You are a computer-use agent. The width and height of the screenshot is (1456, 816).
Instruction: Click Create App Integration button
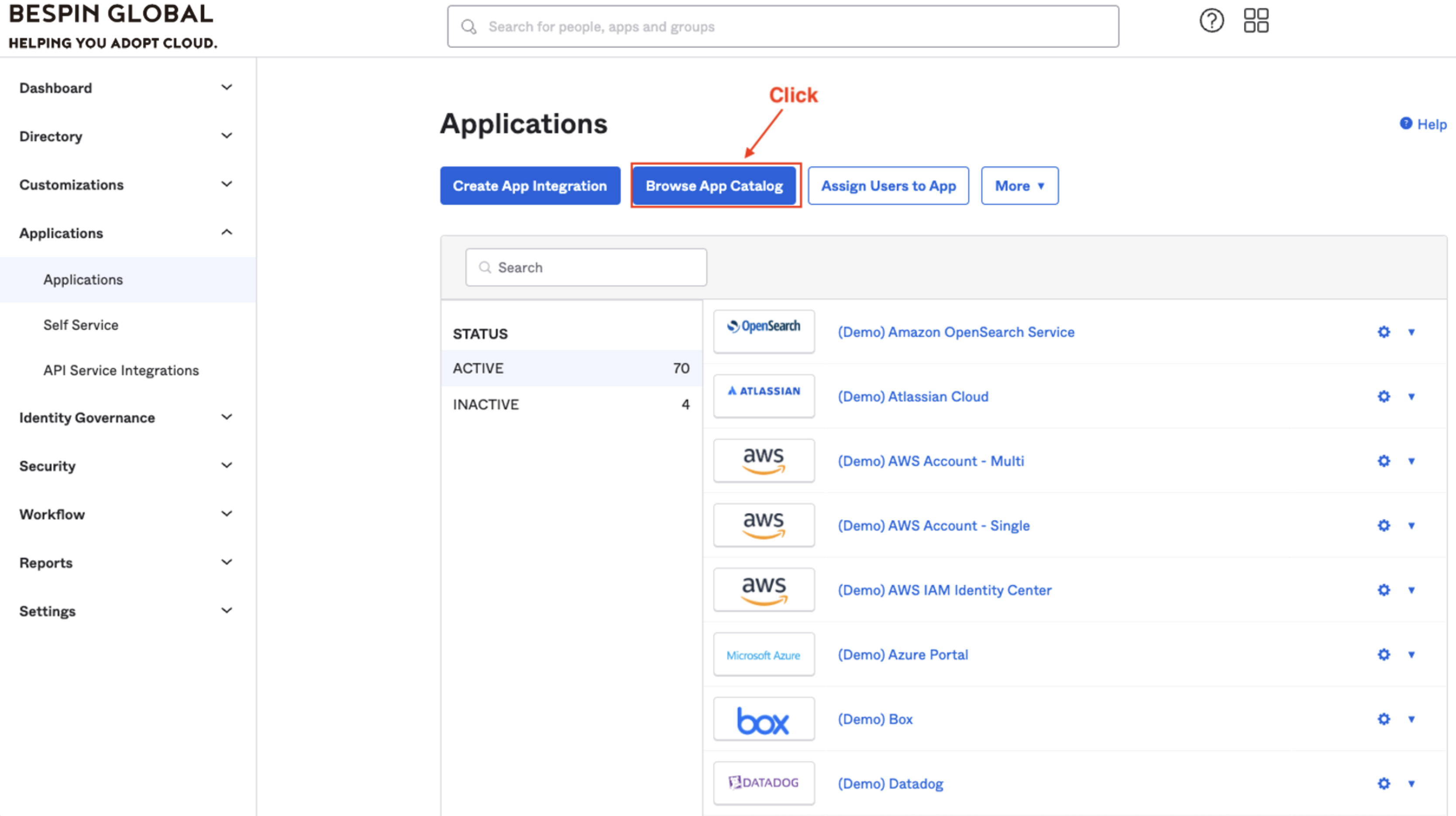point(530,186)
